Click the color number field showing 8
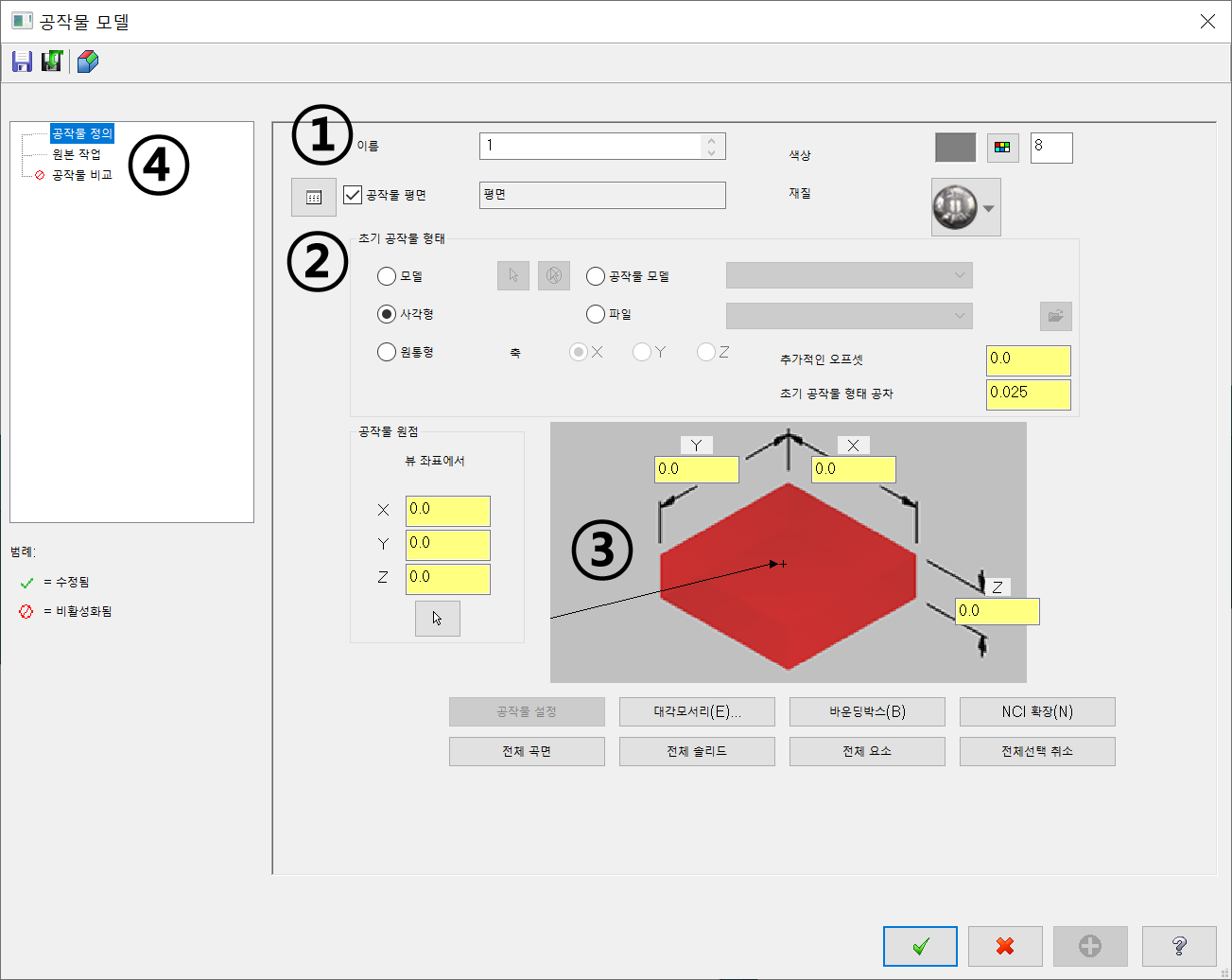 coord(1051,148)
